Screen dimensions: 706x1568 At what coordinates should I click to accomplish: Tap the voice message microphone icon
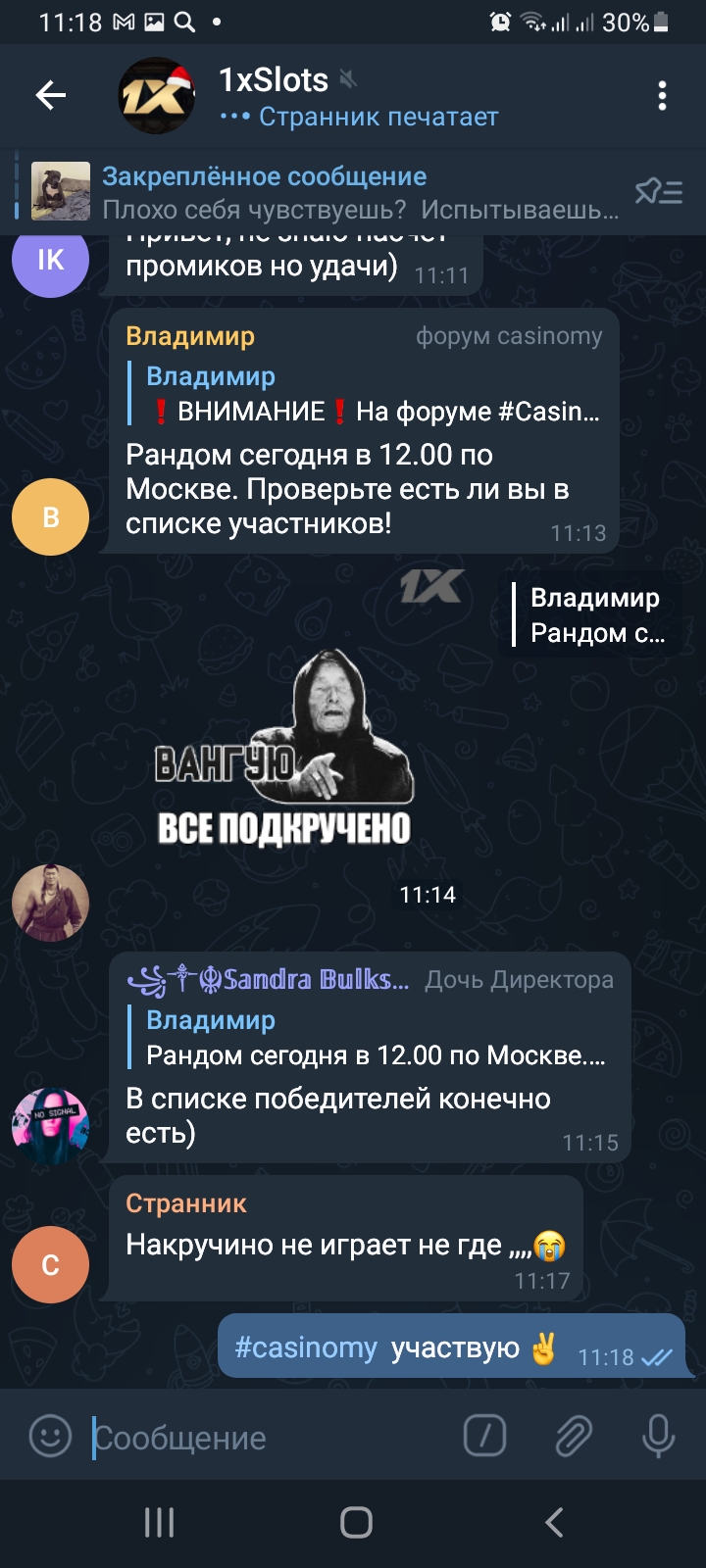658,1437
